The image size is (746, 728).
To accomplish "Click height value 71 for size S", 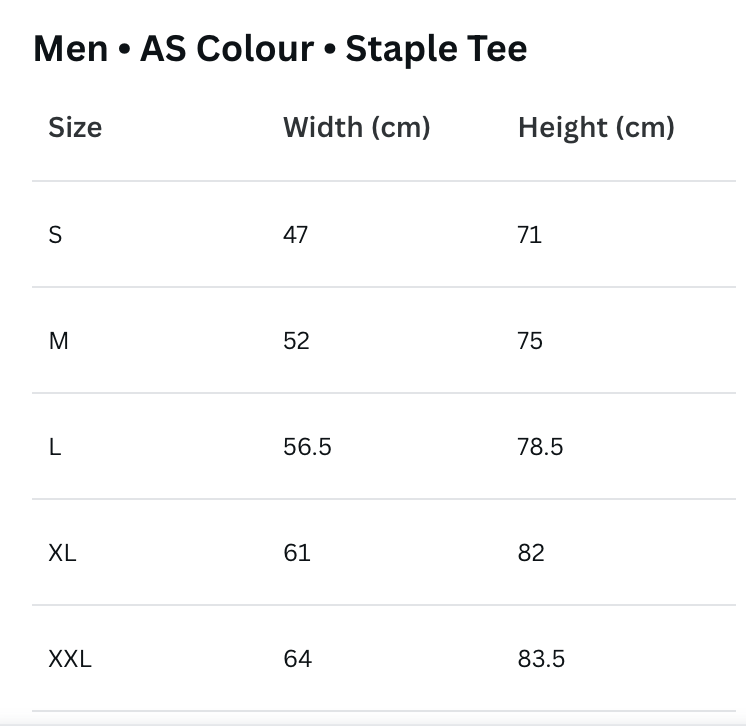I will click(530, 235).
